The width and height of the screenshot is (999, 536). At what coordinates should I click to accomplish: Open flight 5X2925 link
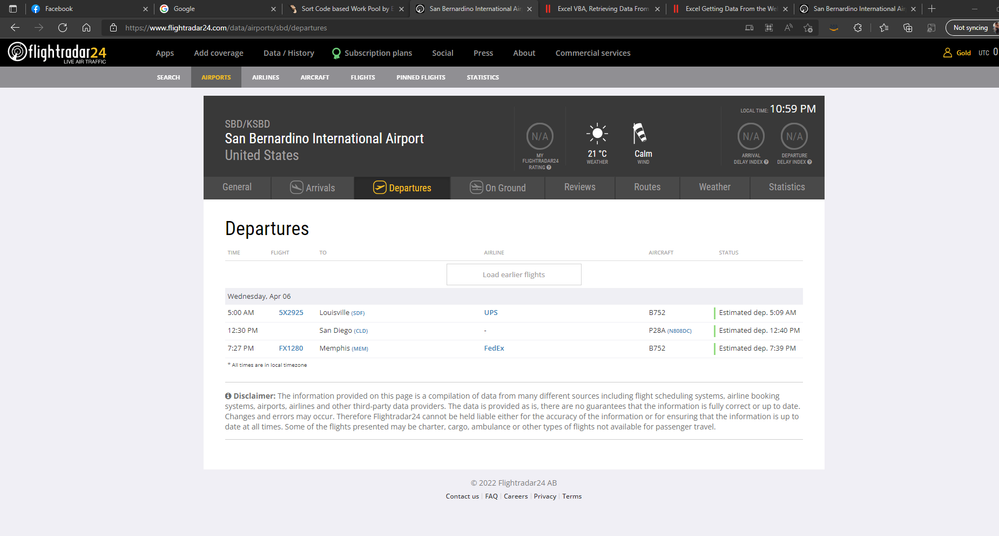coord(291,313)
